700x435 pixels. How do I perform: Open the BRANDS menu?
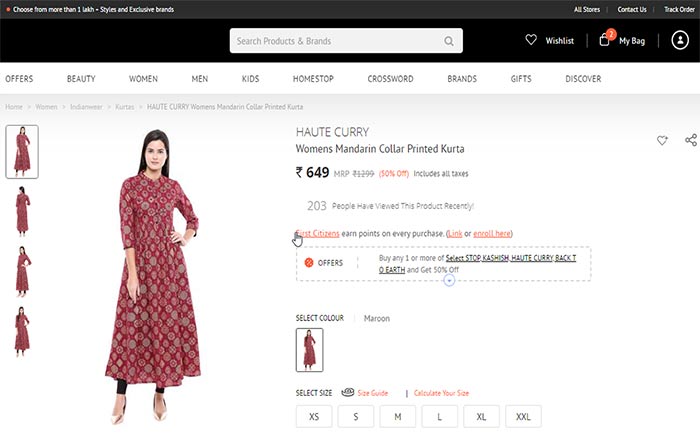click(x=462, y=79)
